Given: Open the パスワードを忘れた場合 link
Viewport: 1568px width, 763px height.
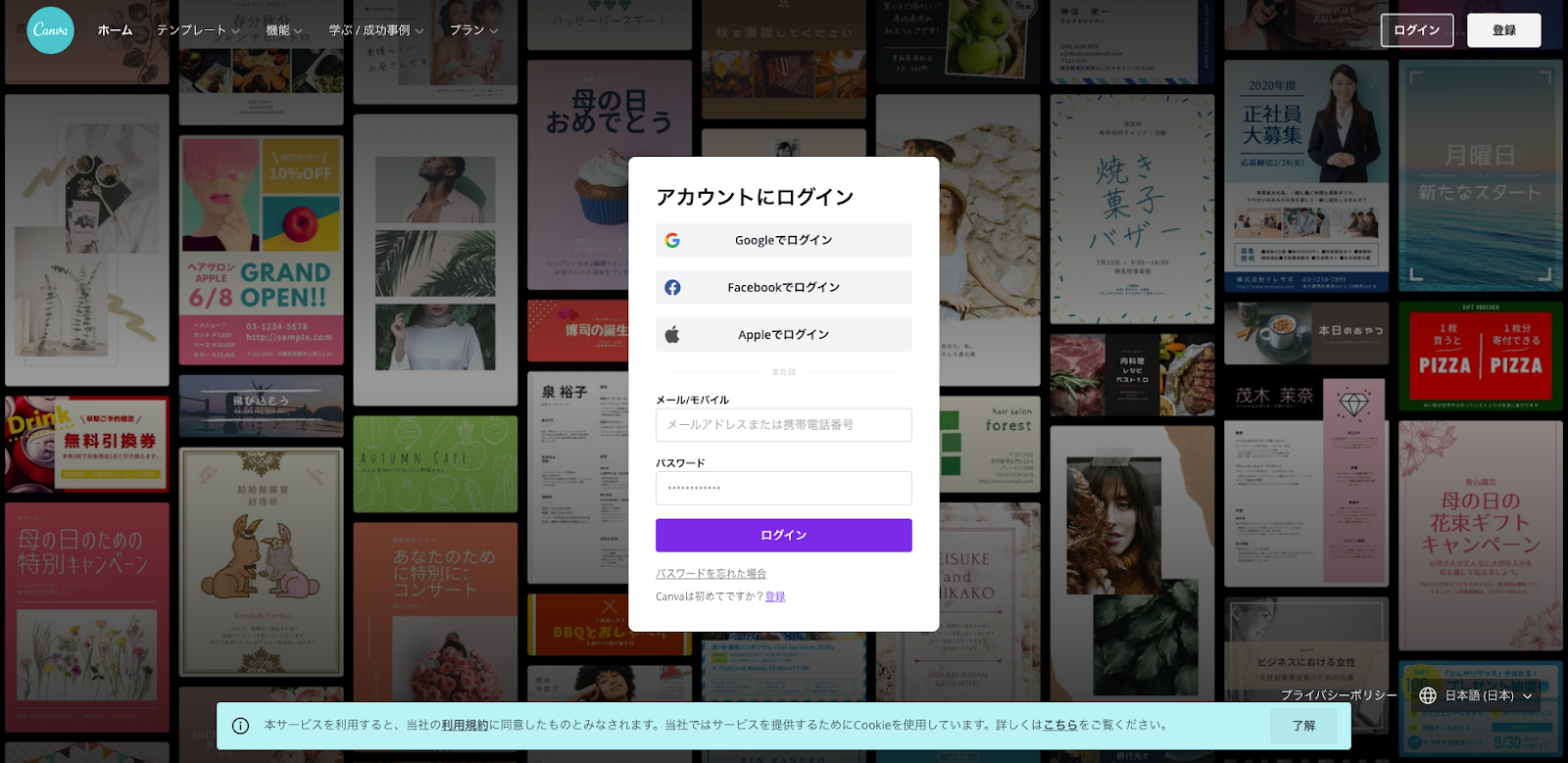Looking at the screenshot, I should click(711, 574).
